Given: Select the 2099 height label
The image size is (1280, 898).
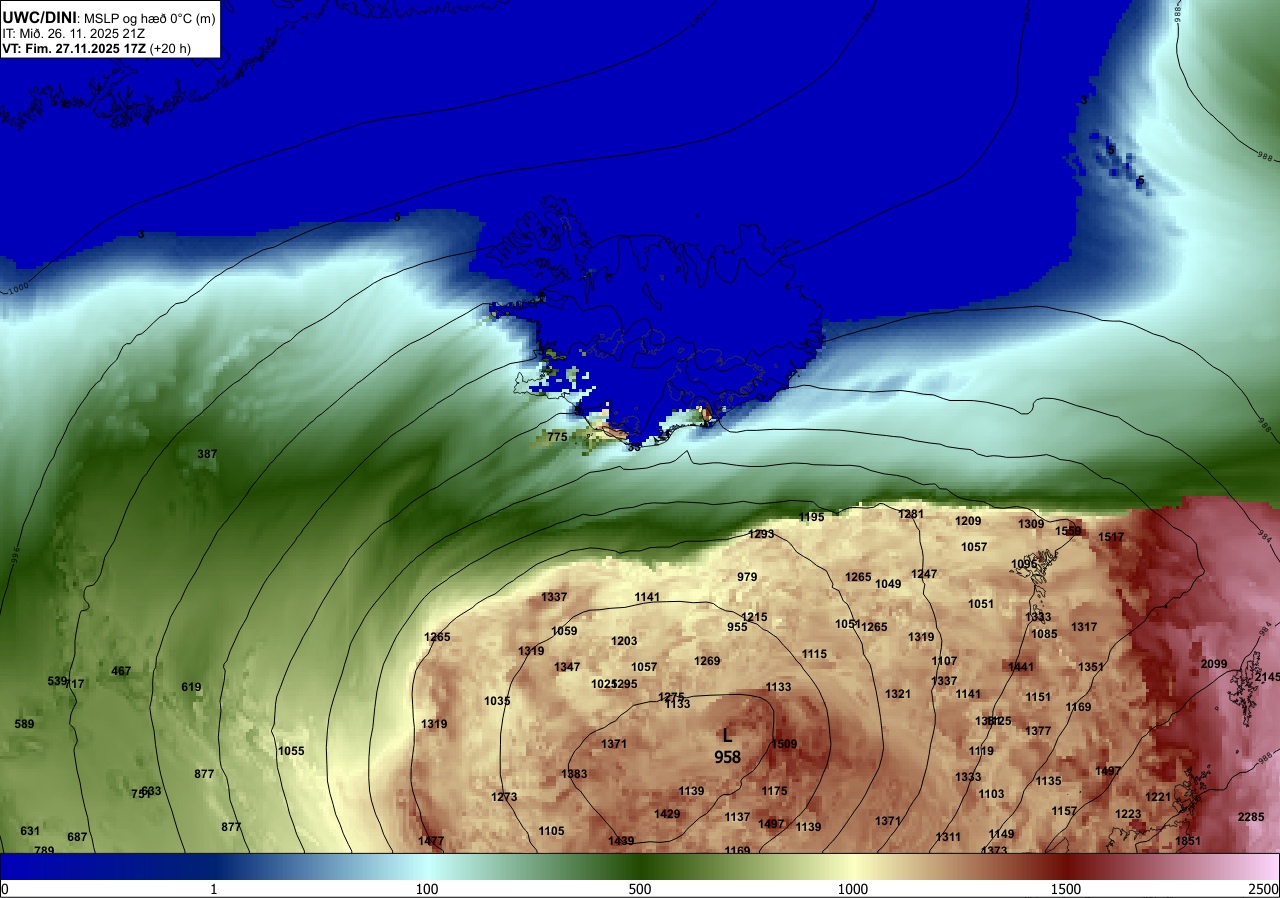Looking at the screenshot, I should [1213, 664].
